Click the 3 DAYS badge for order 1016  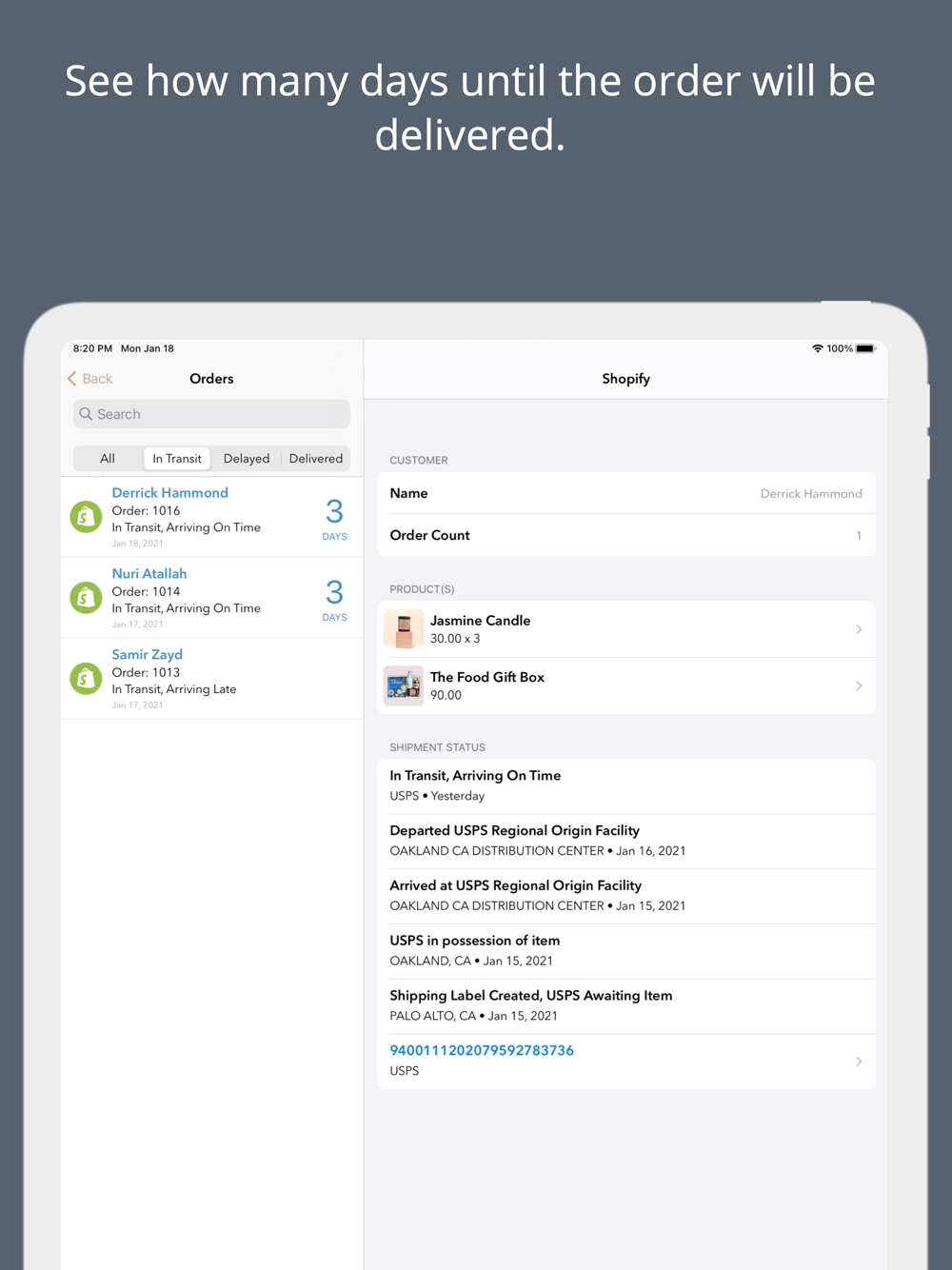pos(334,520)
